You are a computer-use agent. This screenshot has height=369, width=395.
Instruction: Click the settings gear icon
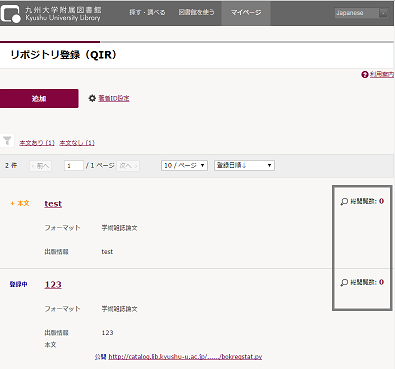point(92,98)
